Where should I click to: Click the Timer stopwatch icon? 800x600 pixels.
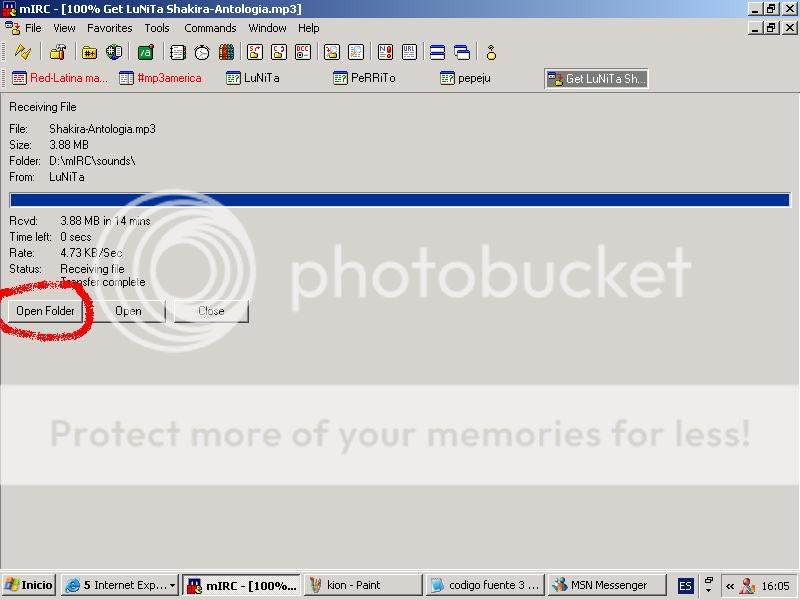click(202, 52)
